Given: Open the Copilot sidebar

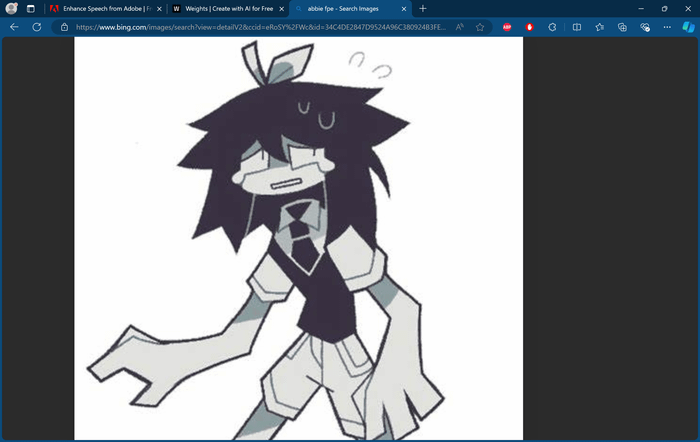Looking at the screenshot, I should click(688, 27).
